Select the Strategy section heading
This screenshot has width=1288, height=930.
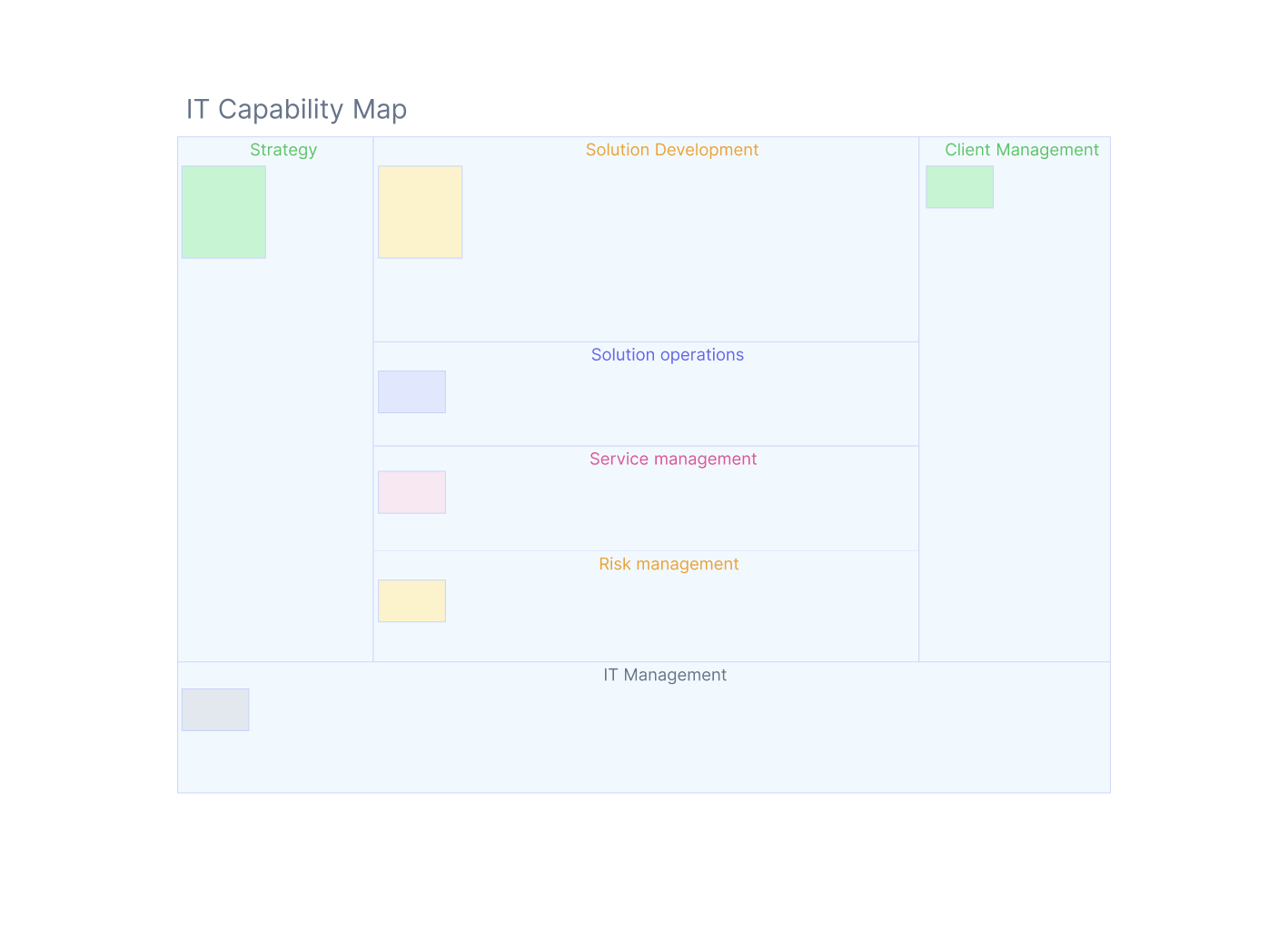[x=283, y=150]
